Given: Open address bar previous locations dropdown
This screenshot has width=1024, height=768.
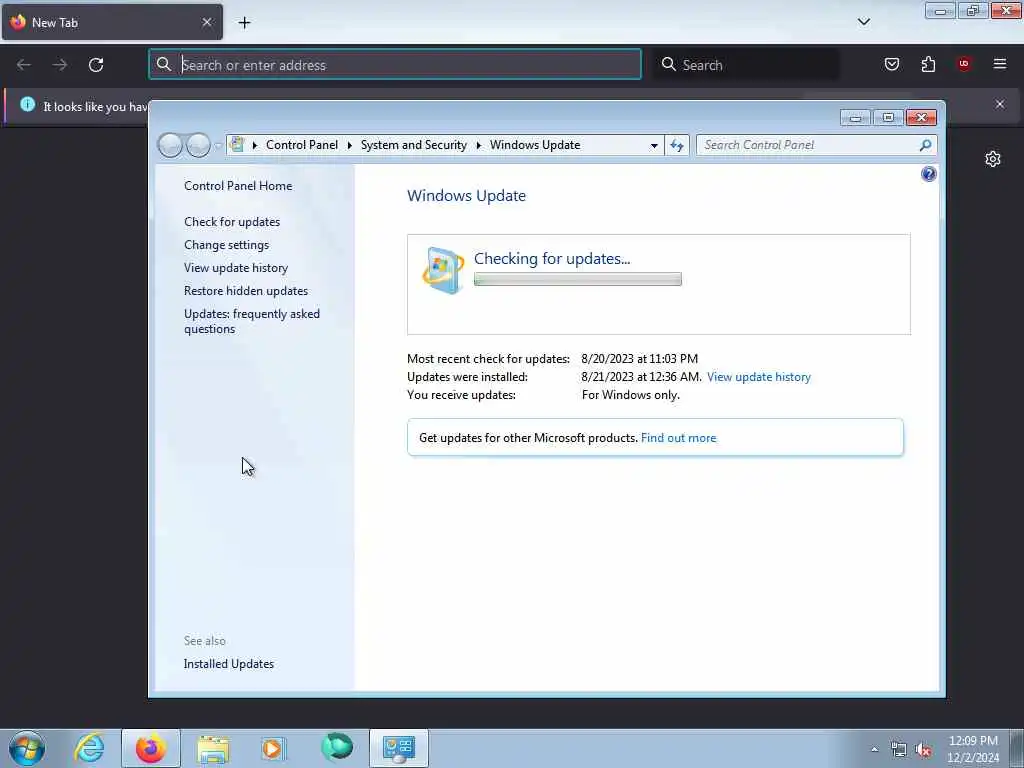Looking at the screenshot, I should tap(654, 145).
